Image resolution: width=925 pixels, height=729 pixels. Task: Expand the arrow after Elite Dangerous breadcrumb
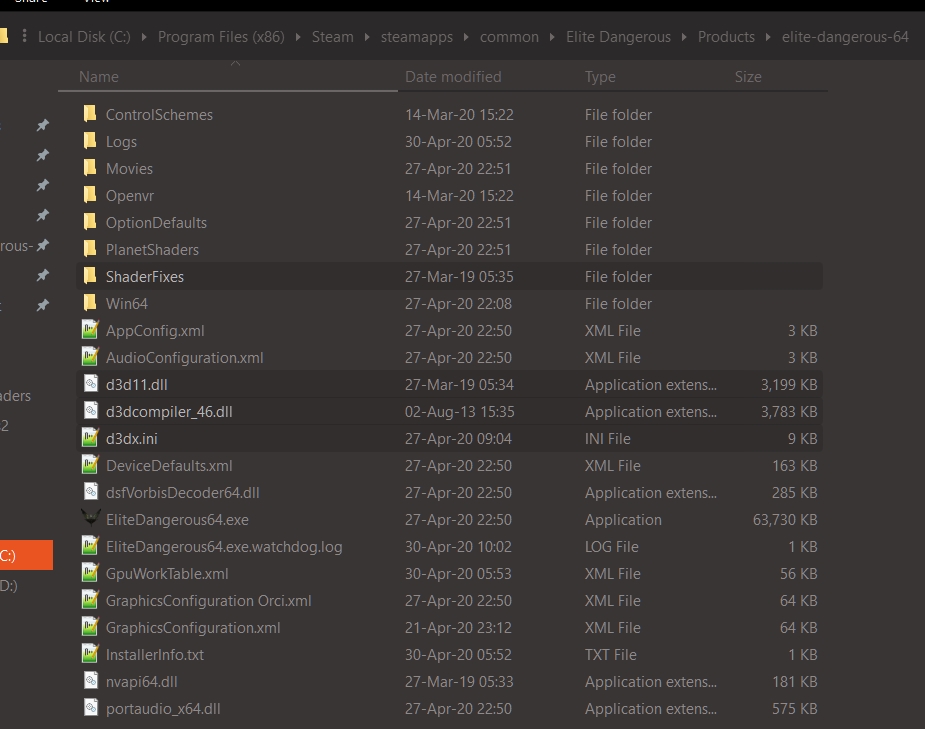[x=684, y=37]
